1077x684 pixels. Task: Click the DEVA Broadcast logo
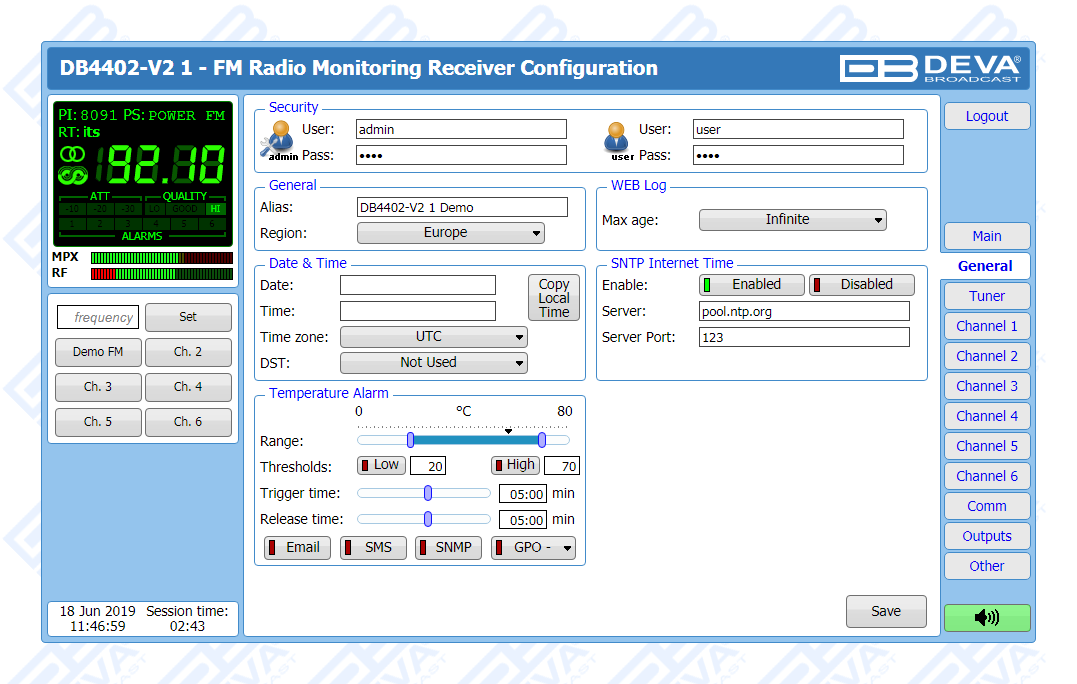(930, 68)
